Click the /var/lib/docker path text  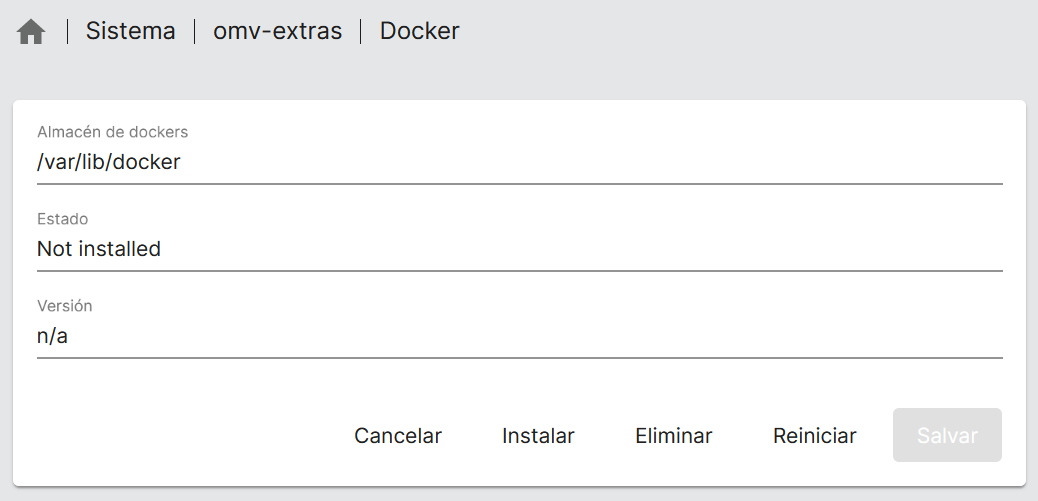(108, 162)
